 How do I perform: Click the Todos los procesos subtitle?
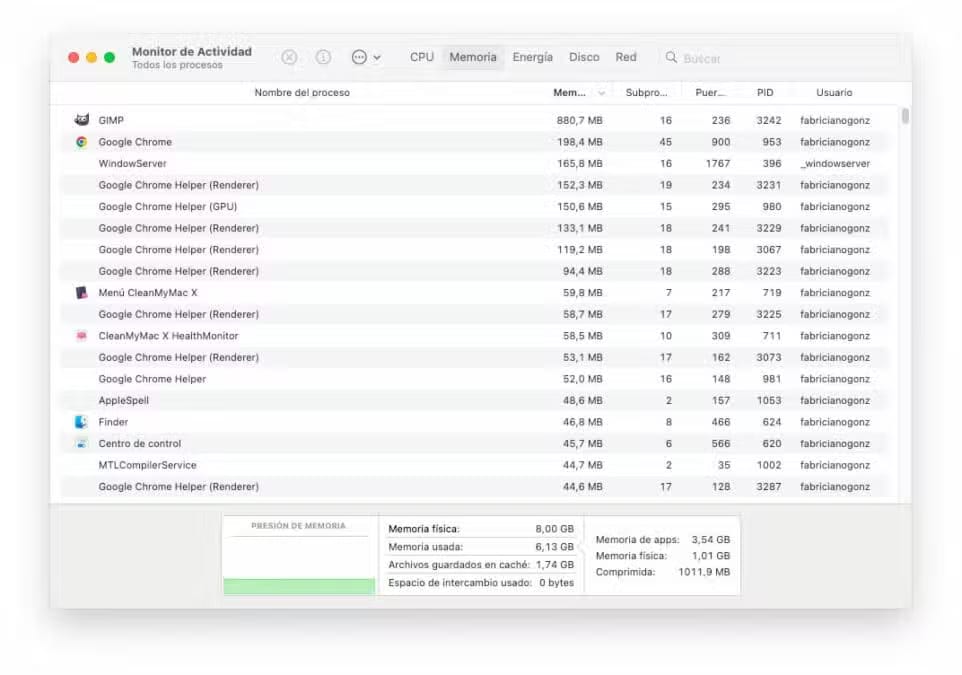click(x=177, y=65)
